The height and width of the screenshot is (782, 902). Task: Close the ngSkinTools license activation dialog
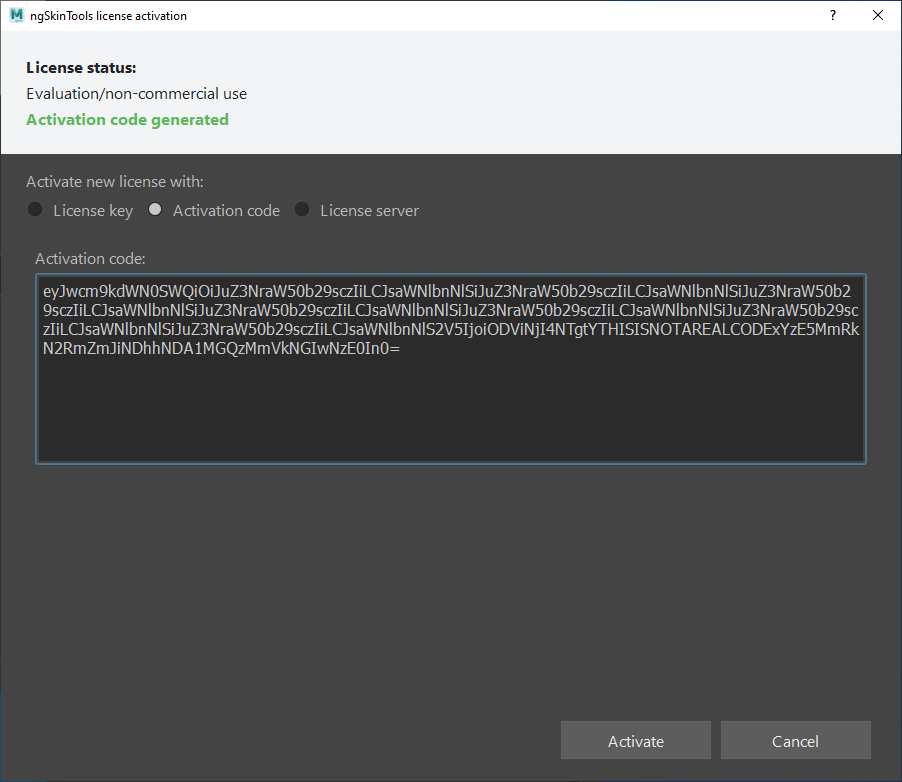tap(878, 16)
